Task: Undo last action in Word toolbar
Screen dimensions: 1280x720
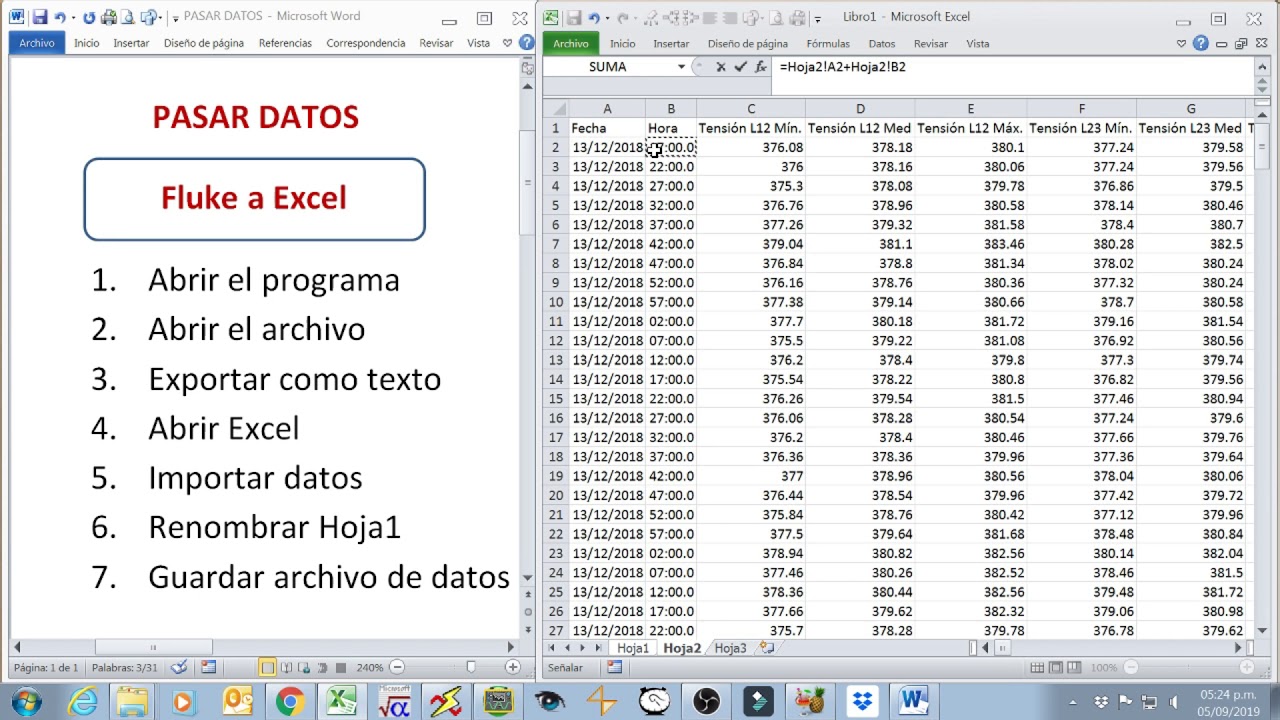Action: [x=60, y=17]
